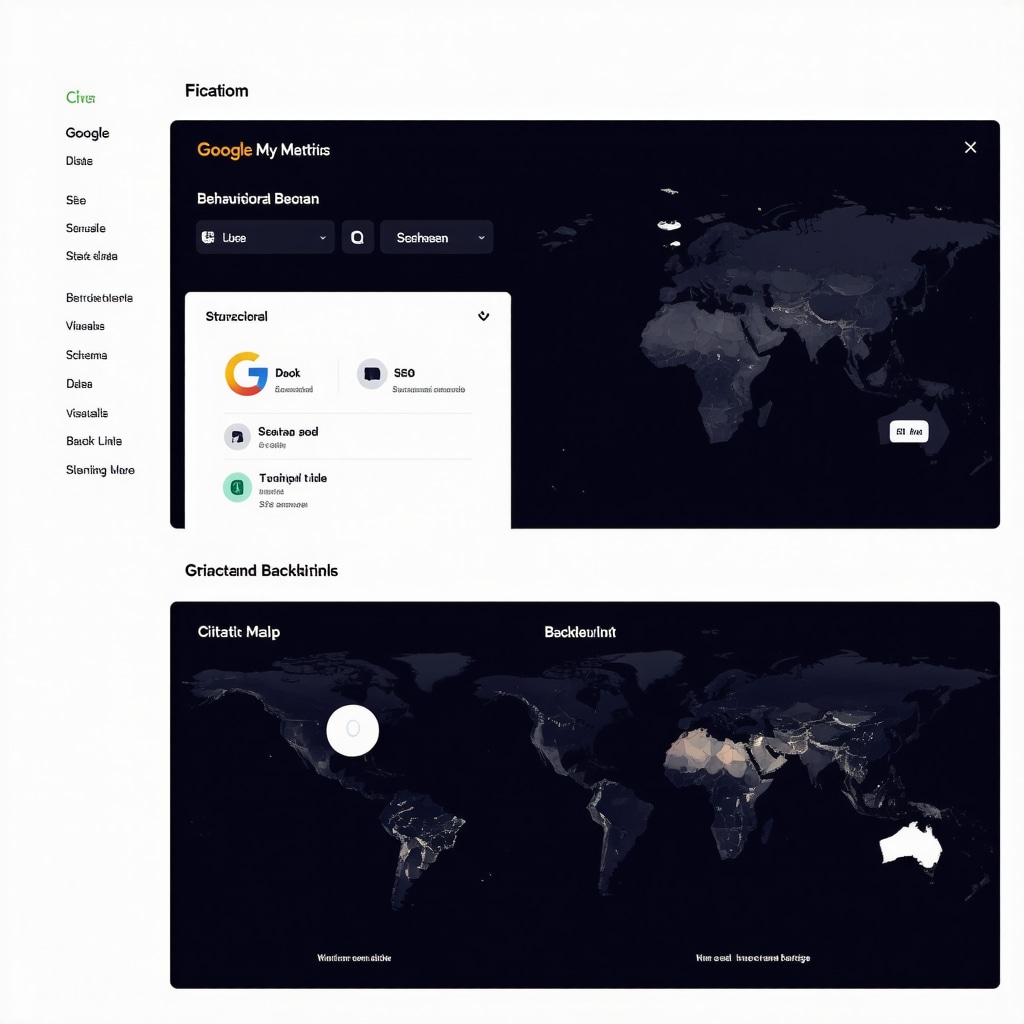Click the Backleulnit heading

click(x=580, y=632)
